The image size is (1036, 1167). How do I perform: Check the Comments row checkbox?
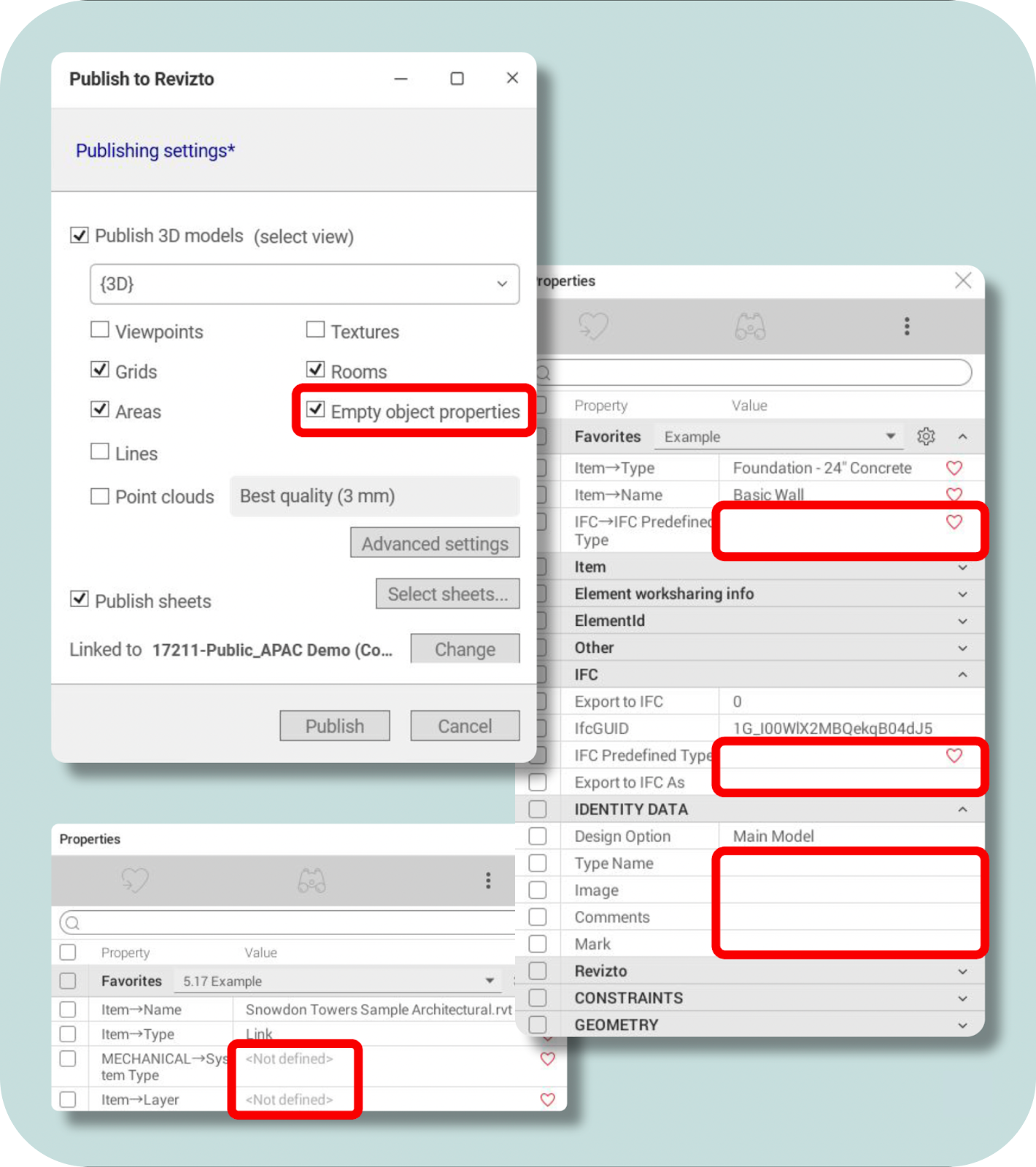pyautogui.click(x=538, y=917)
